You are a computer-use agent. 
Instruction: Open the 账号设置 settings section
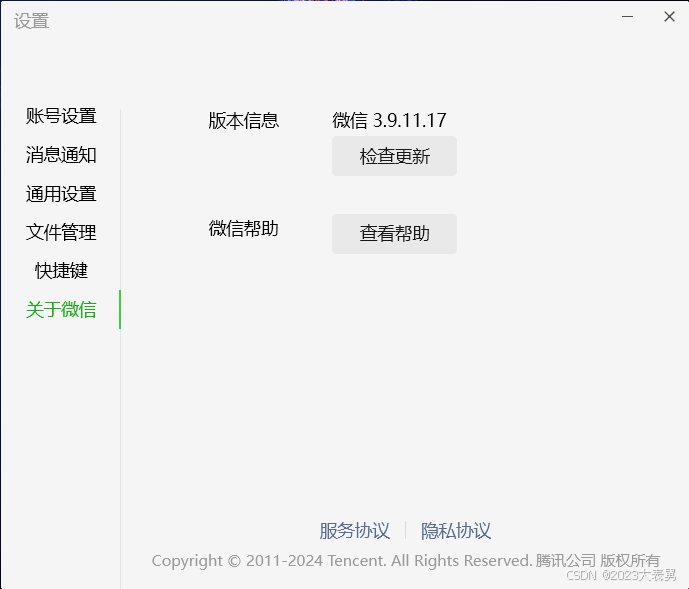[x=61, y=116]
